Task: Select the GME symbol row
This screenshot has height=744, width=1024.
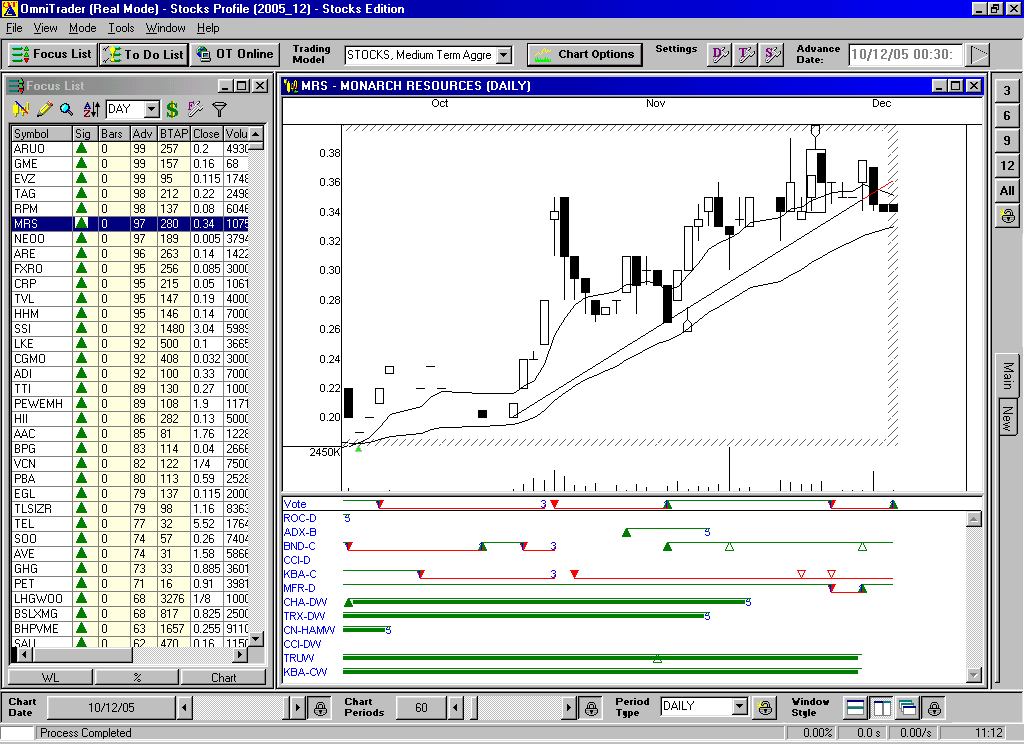Action: pos(130,164)
